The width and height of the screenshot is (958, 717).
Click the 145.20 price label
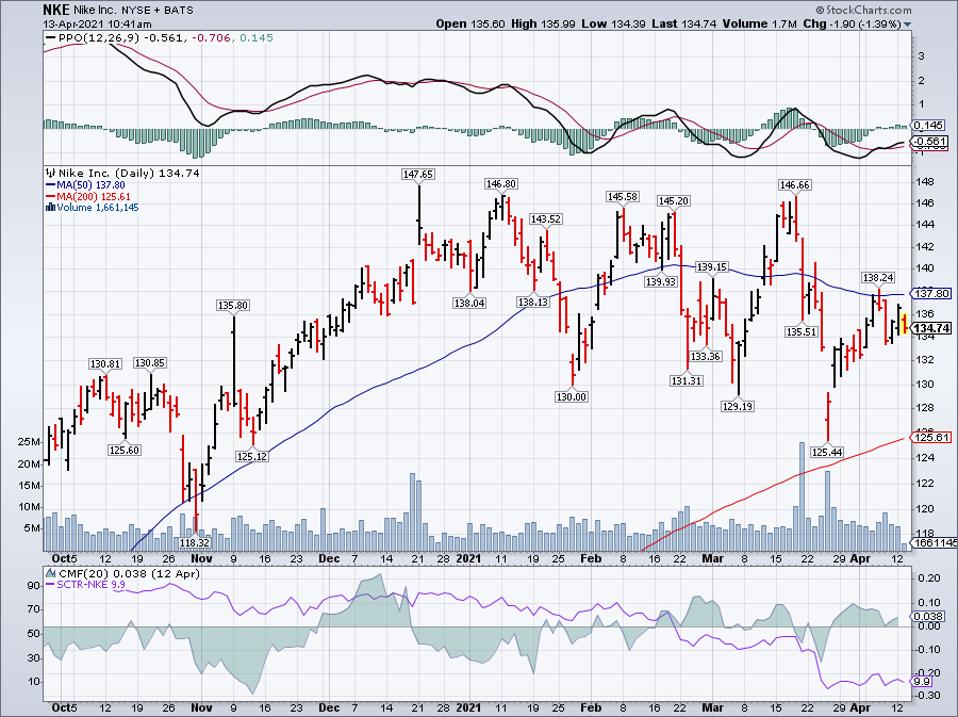pyautogui.click(x=673, y=201)
